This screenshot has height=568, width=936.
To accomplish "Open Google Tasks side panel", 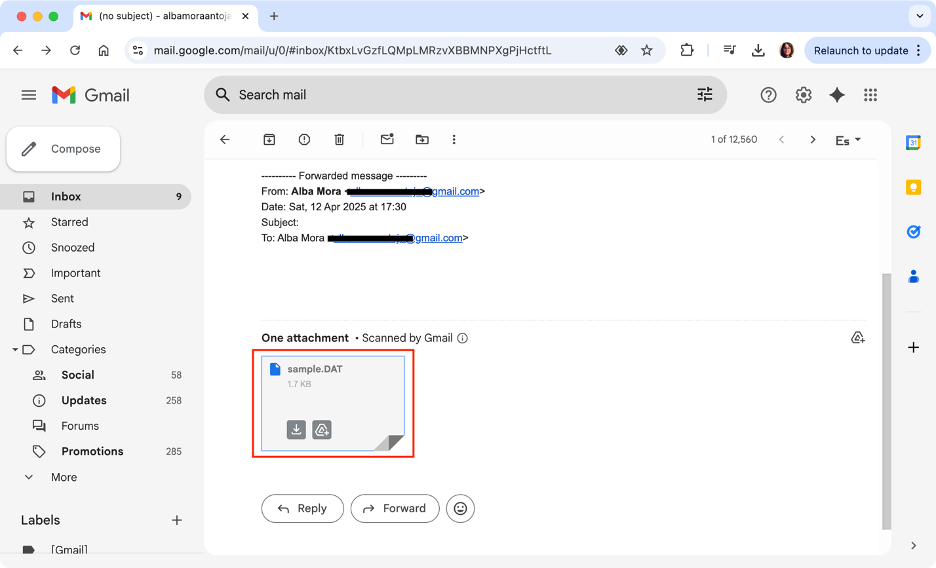I will tap(913, 231).
